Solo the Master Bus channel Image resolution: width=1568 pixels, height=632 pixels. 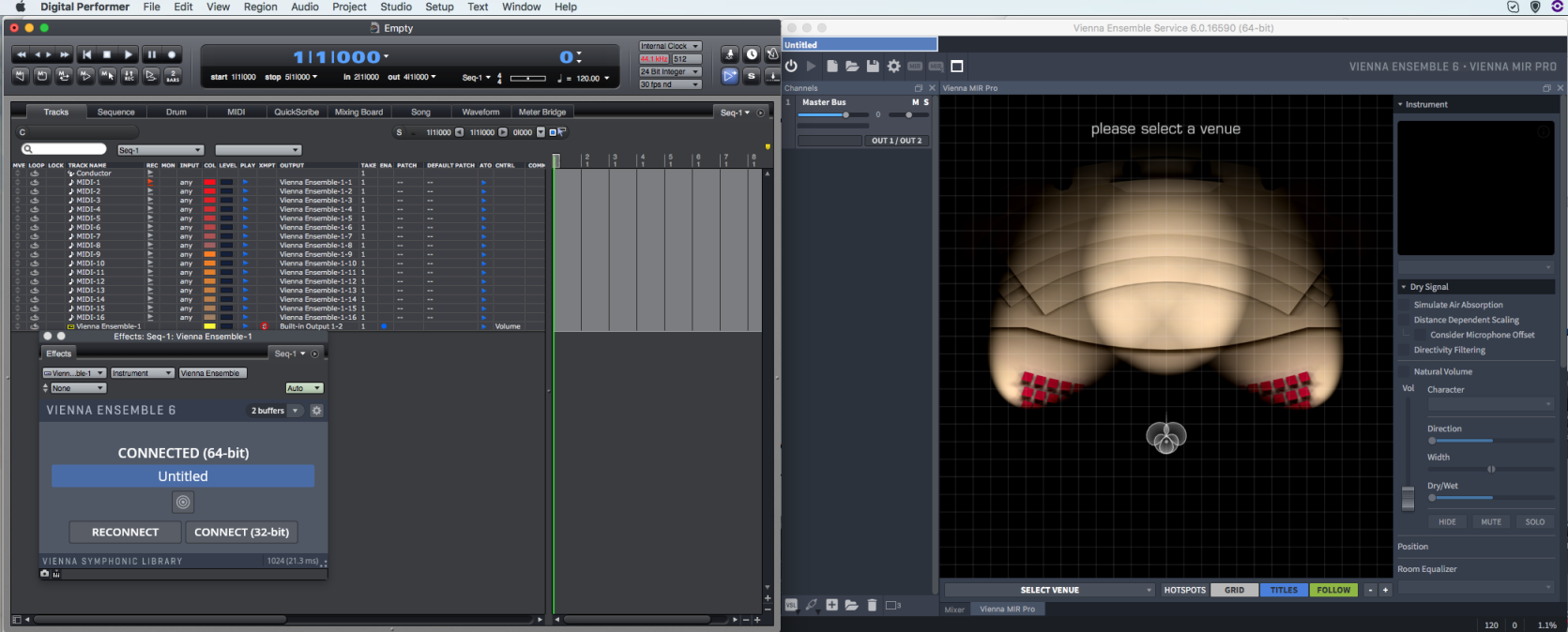(x=926, y=102)
